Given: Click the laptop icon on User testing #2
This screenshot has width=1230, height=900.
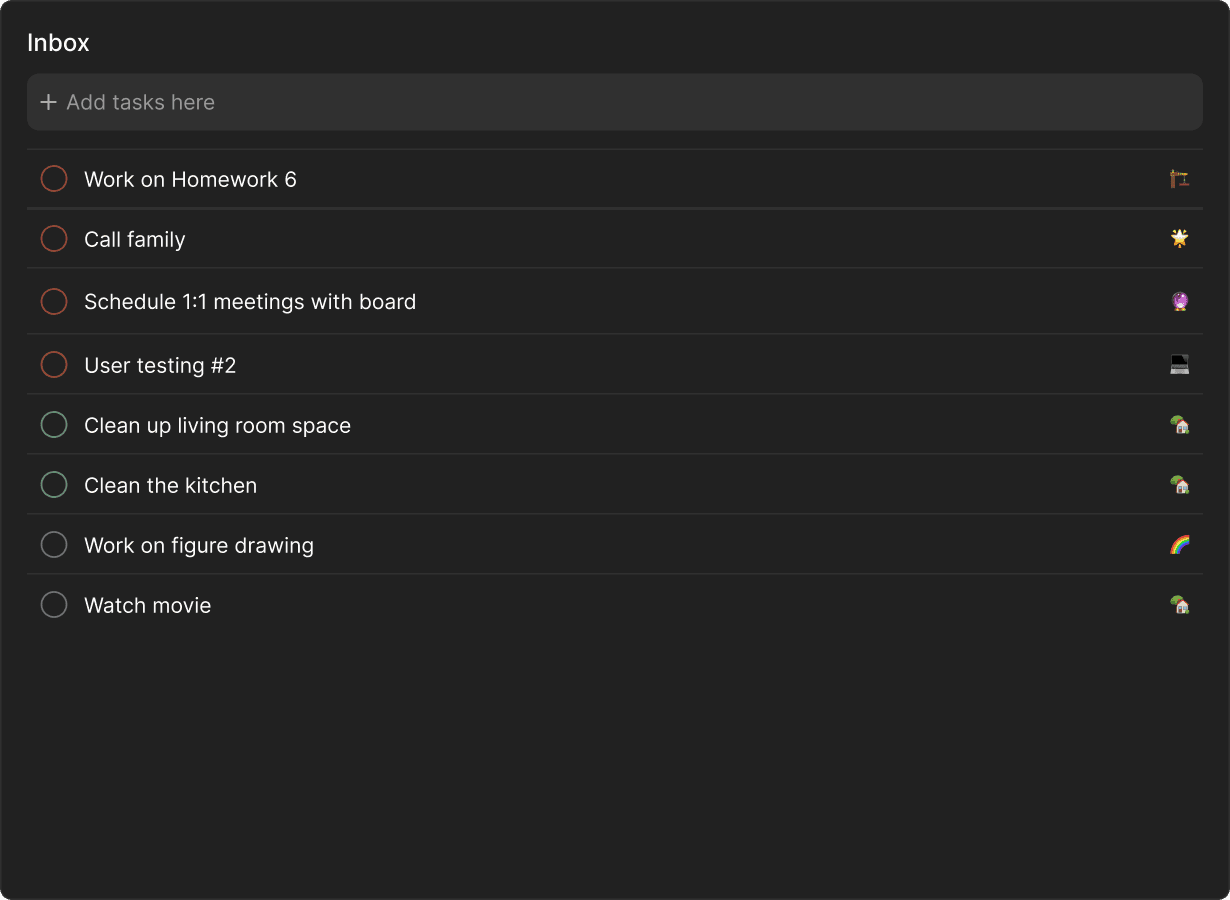Looking at the screenshot, I should 1180,365.
